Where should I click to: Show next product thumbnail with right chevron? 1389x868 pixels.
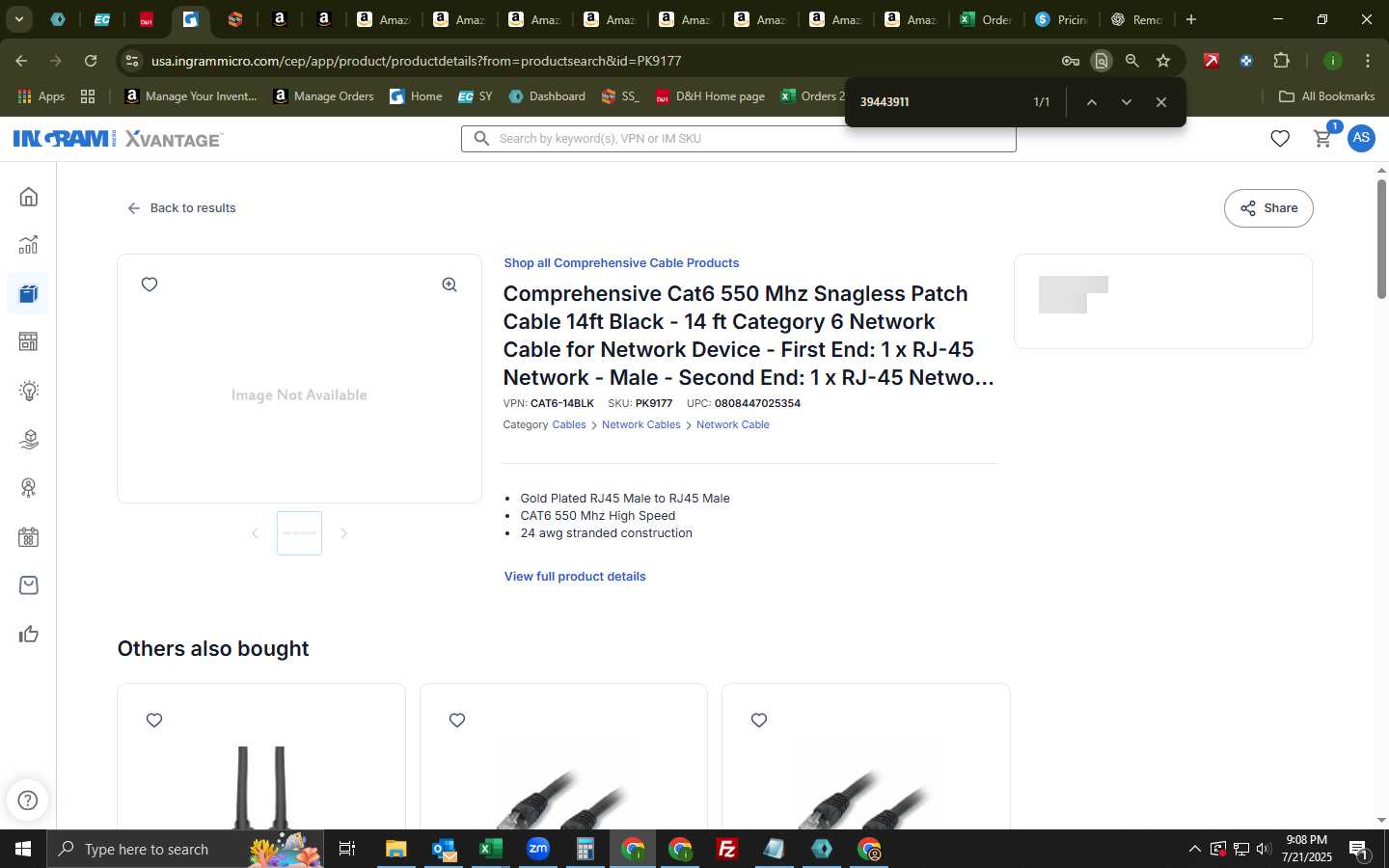[x=343, y=533]
